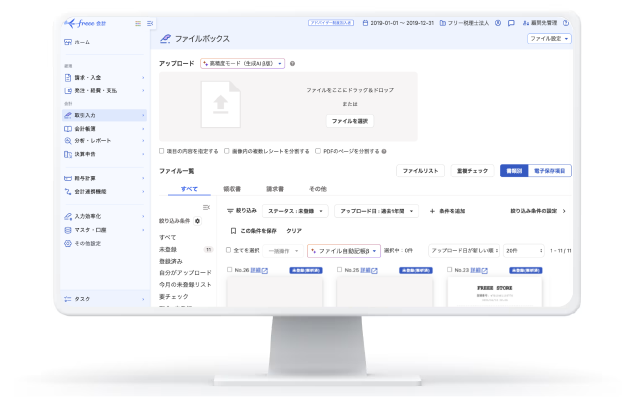Click the 取引入力 pen icon in sidebar
The width and height of the screenshot is (631, 397).
coord(68,115)
